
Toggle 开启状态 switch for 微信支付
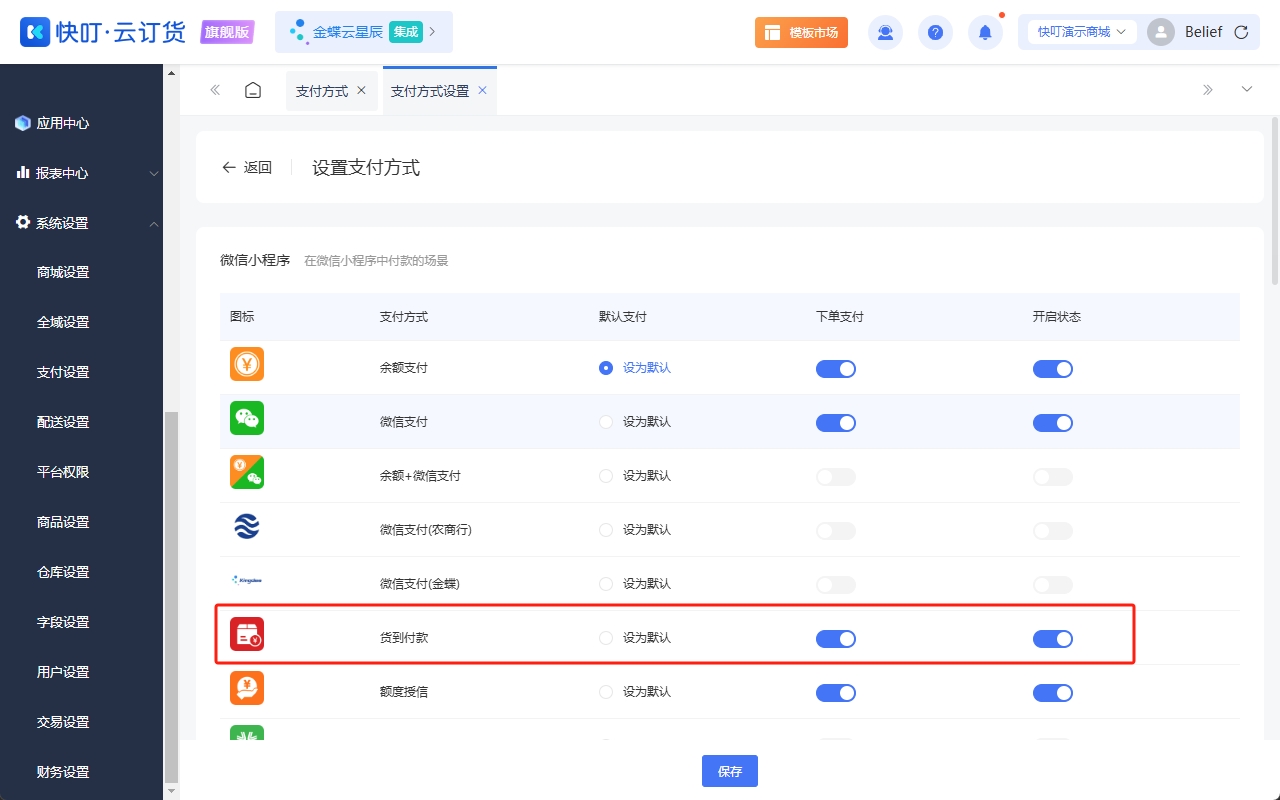pyautogui.click(x=1053, y=423)
